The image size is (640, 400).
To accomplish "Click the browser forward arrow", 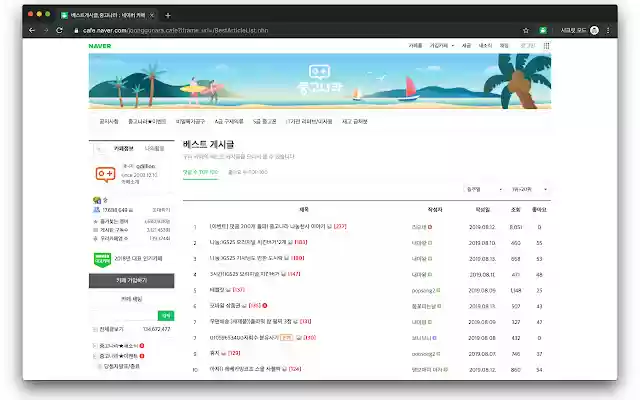I will pos(46,30).
